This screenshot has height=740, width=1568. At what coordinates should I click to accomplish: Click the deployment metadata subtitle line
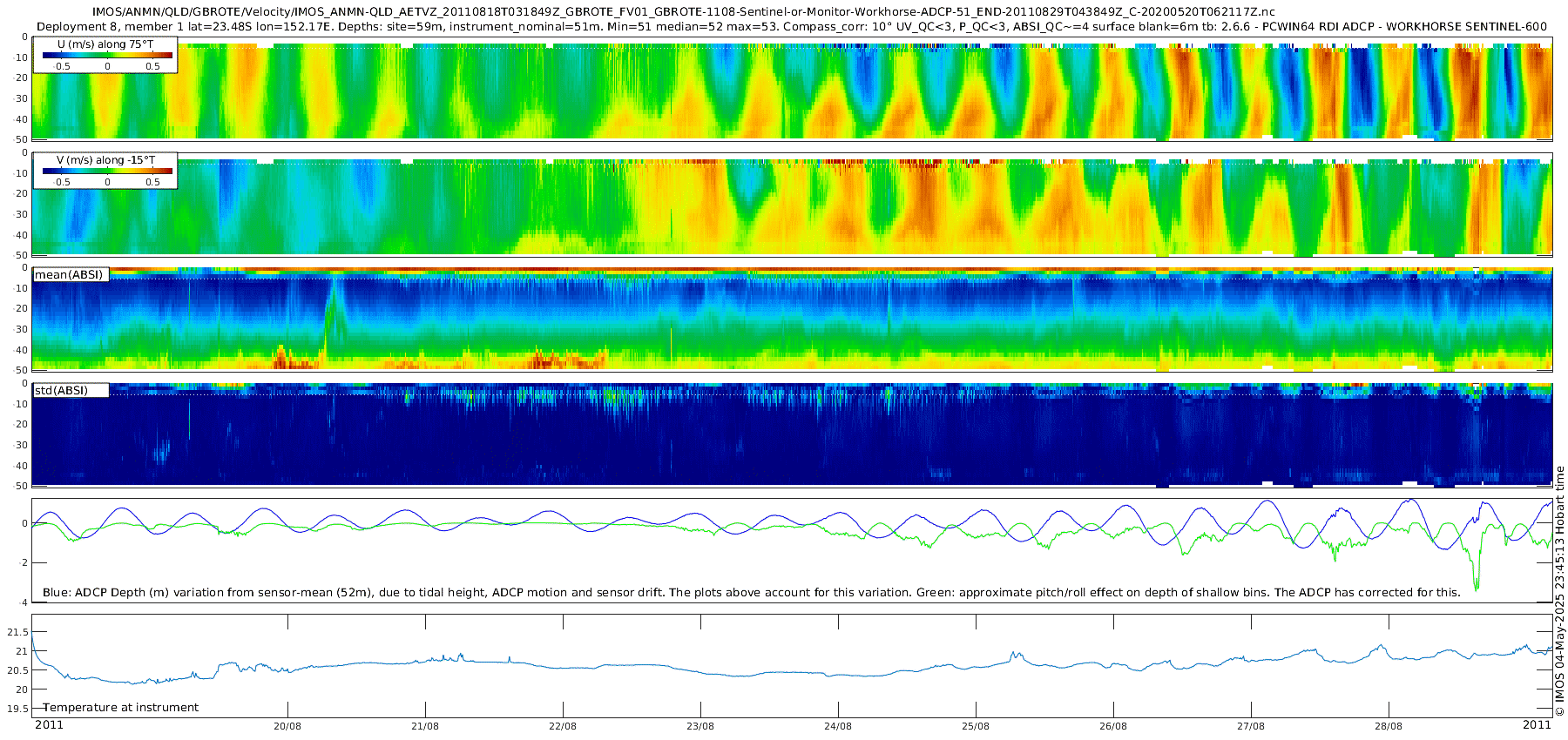[792, 27]
